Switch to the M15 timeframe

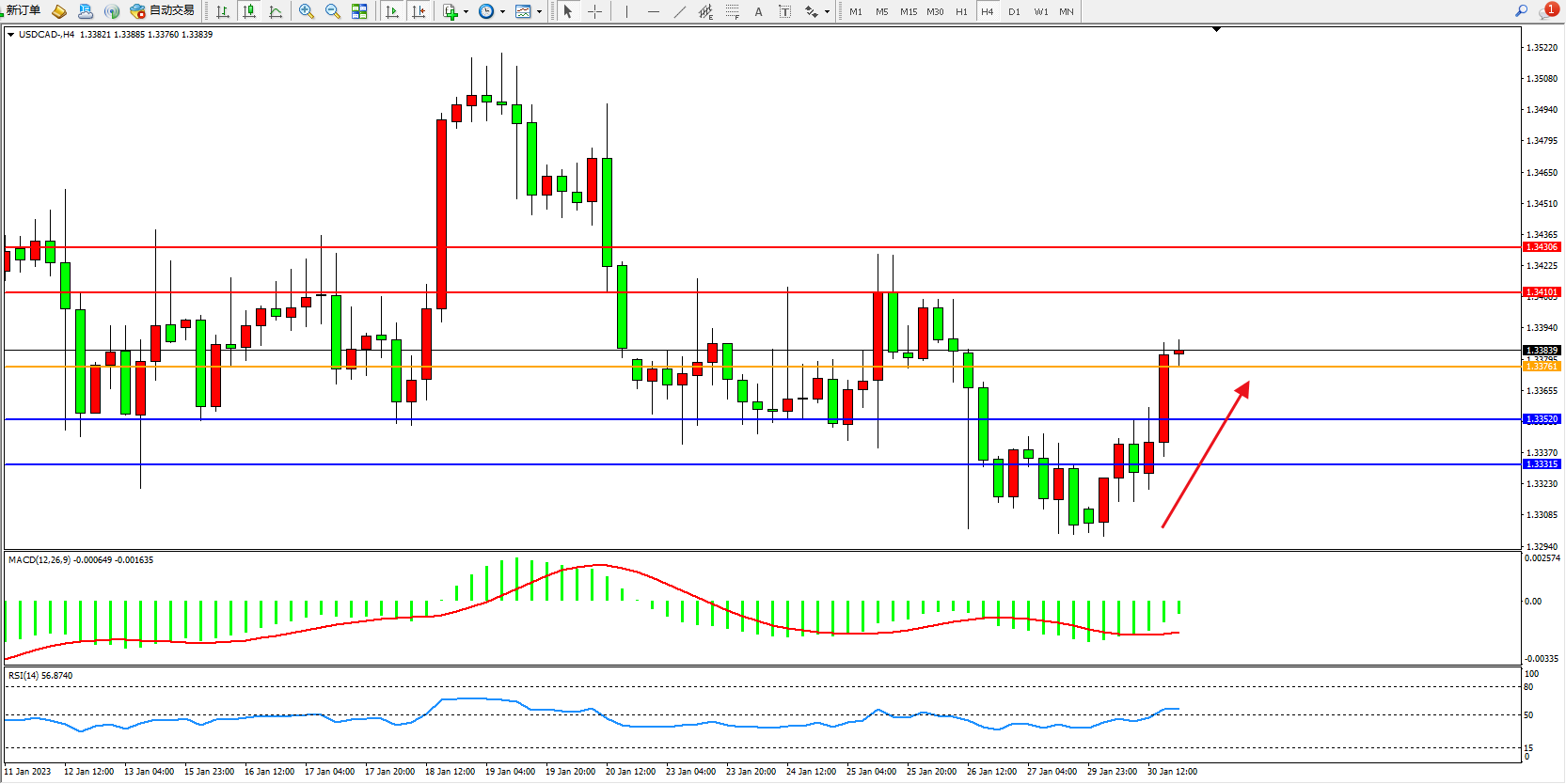pos(908,12)
